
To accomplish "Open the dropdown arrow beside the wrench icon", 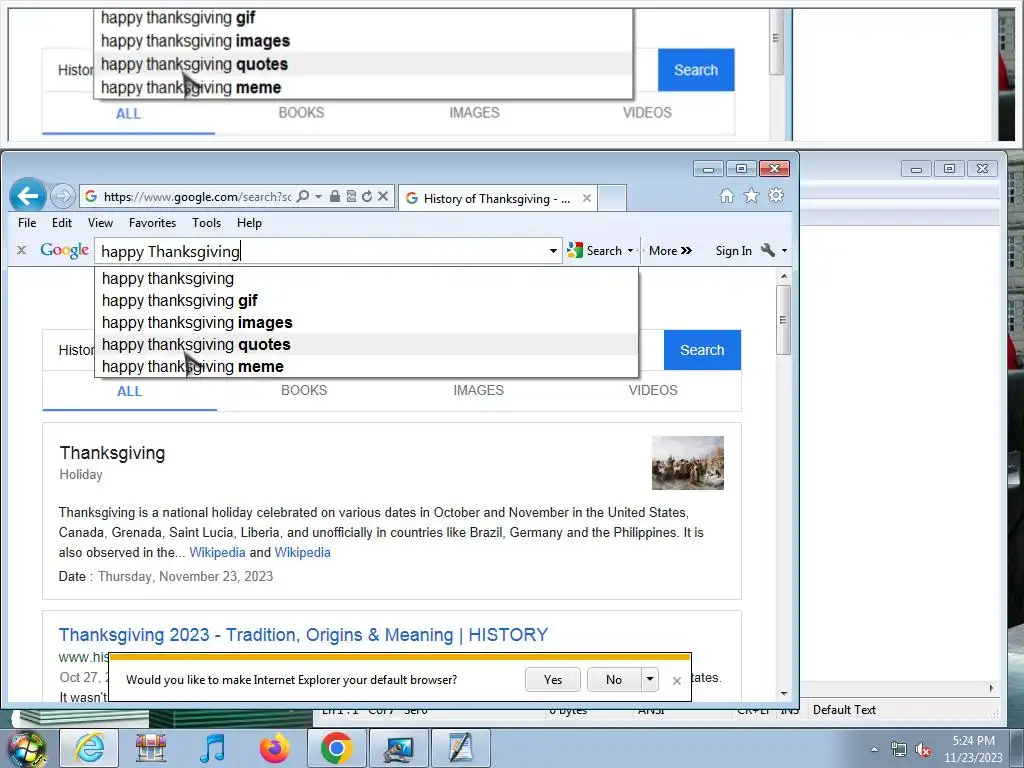I will pyautogui.click(x=784, y=251).
